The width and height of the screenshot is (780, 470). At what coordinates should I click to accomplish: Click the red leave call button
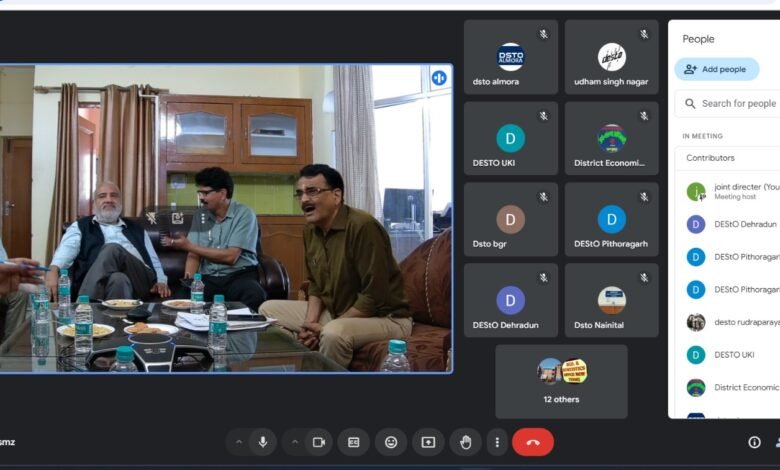tap(533, 442)
